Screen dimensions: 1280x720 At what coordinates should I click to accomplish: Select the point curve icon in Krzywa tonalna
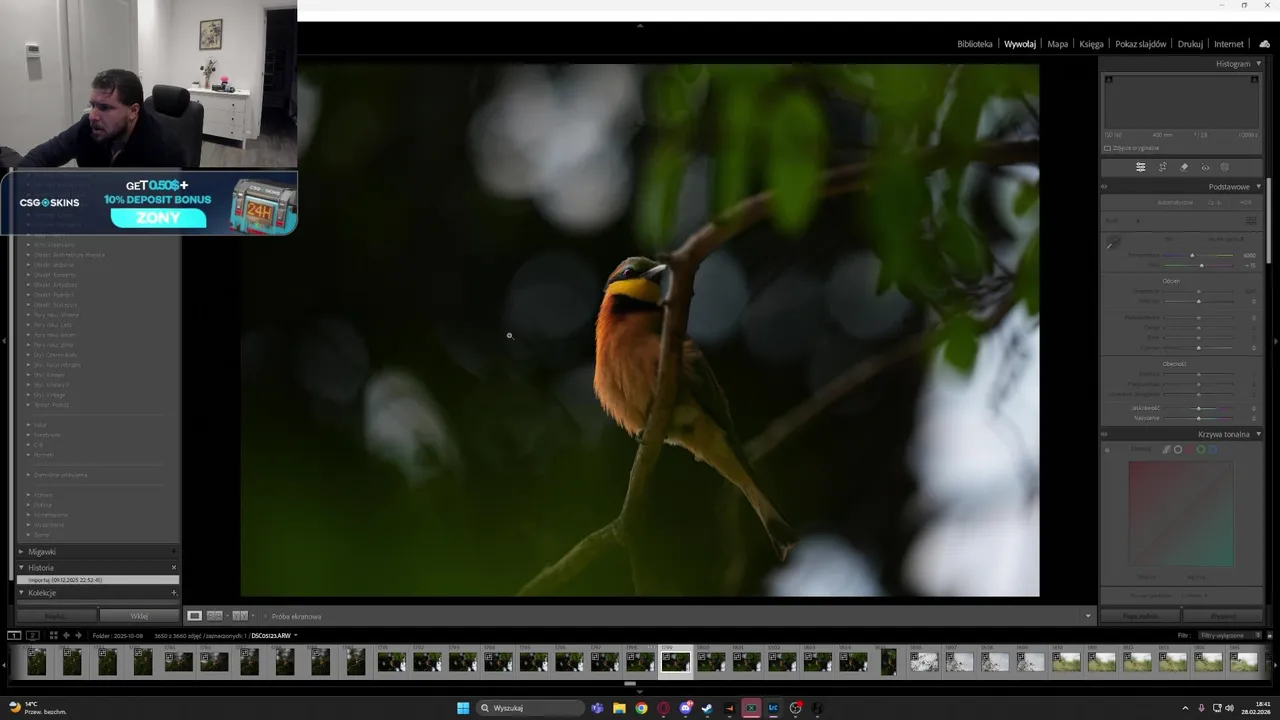[1178, 450]
